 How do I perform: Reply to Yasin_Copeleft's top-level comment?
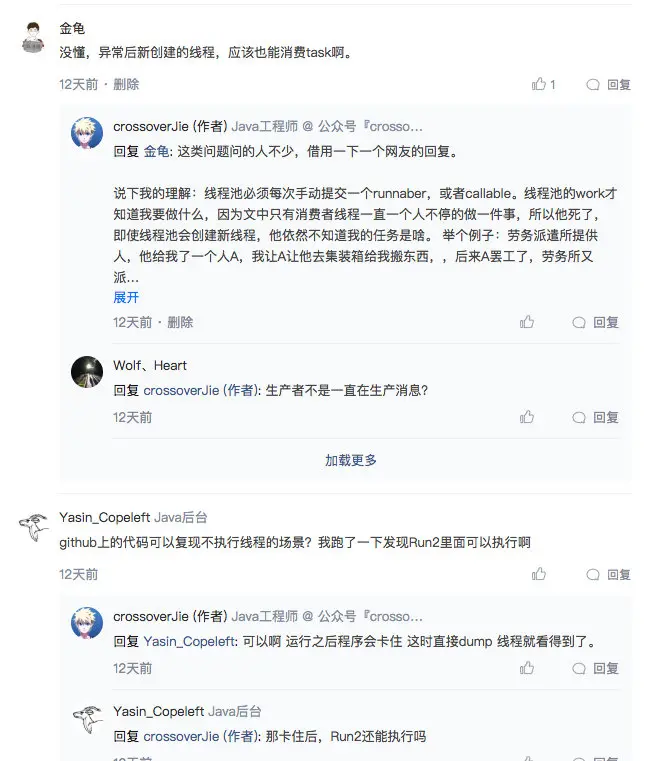[609, 575]
